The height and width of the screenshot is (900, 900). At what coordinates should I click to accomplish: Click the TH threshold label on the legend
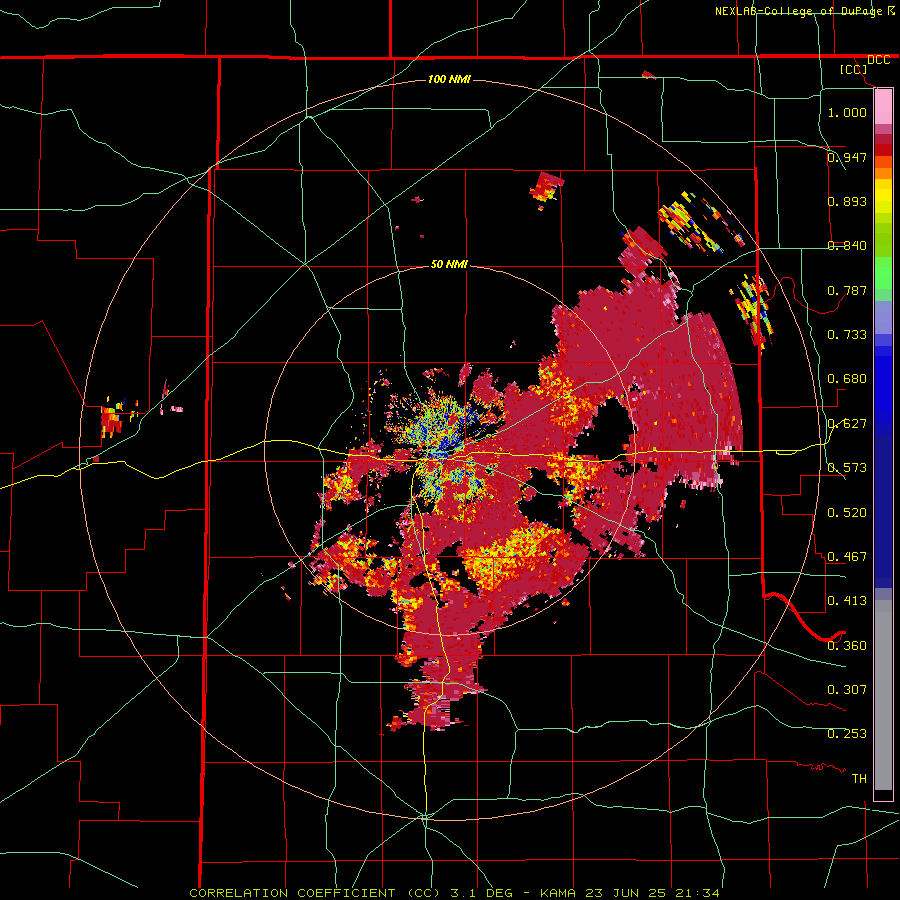click(x=859, y=779)
